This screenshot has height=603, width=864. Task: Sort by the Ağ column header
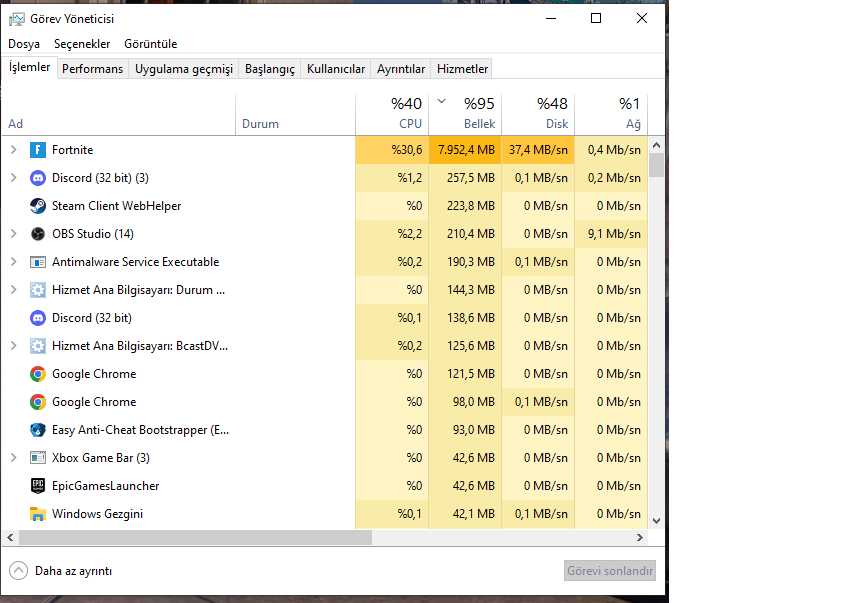coord(611,115)
